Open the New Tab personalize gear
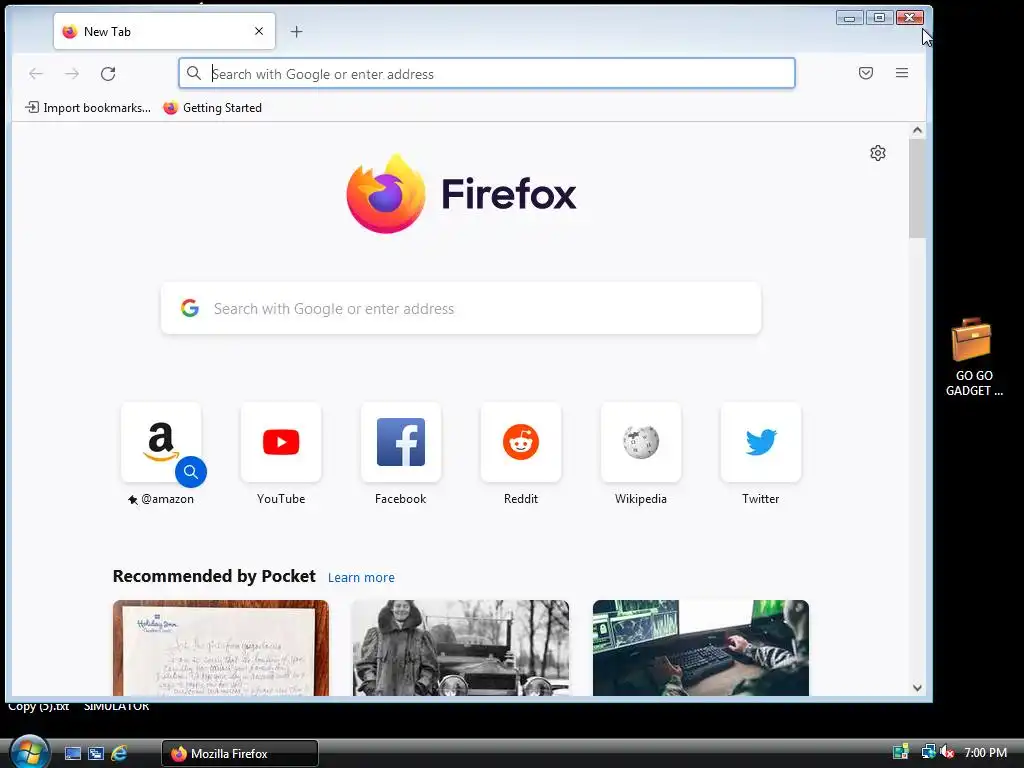The width and height of the screenshot is (1024, 768). click(878, 153)
